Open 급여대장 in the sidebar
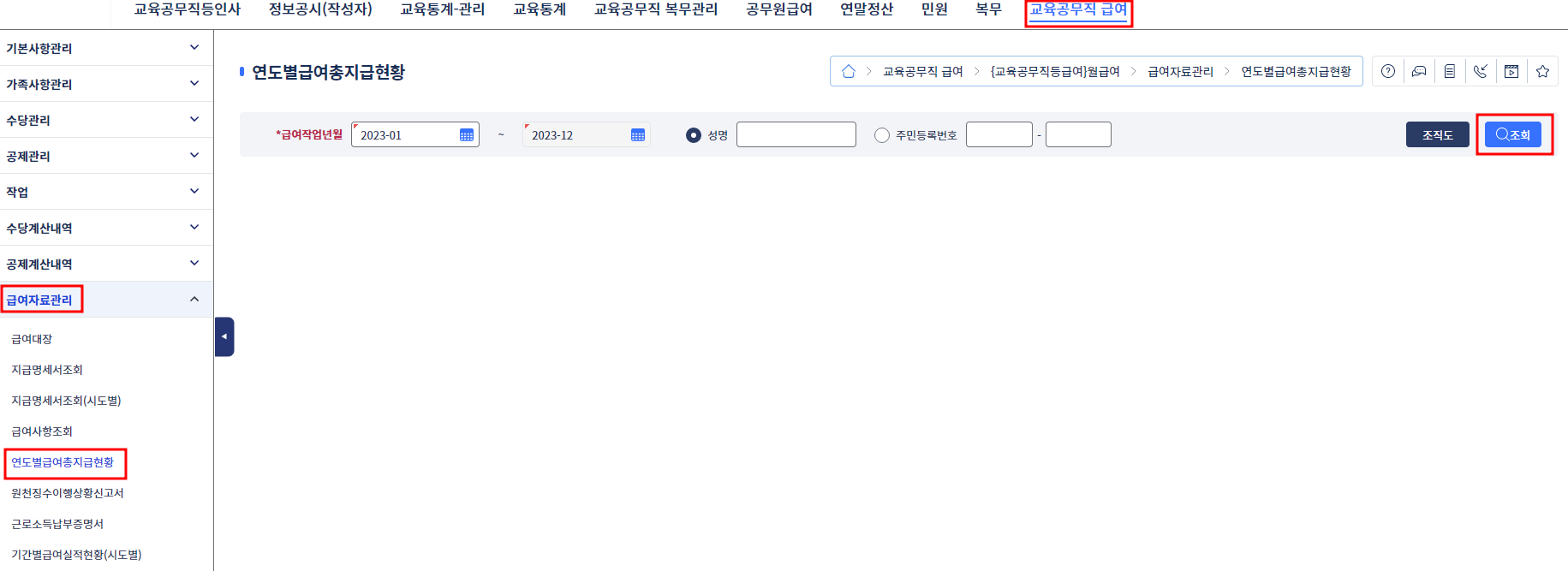Viewport: 1568px width, 571px height. pyautogui.click(x=32, y=339)
